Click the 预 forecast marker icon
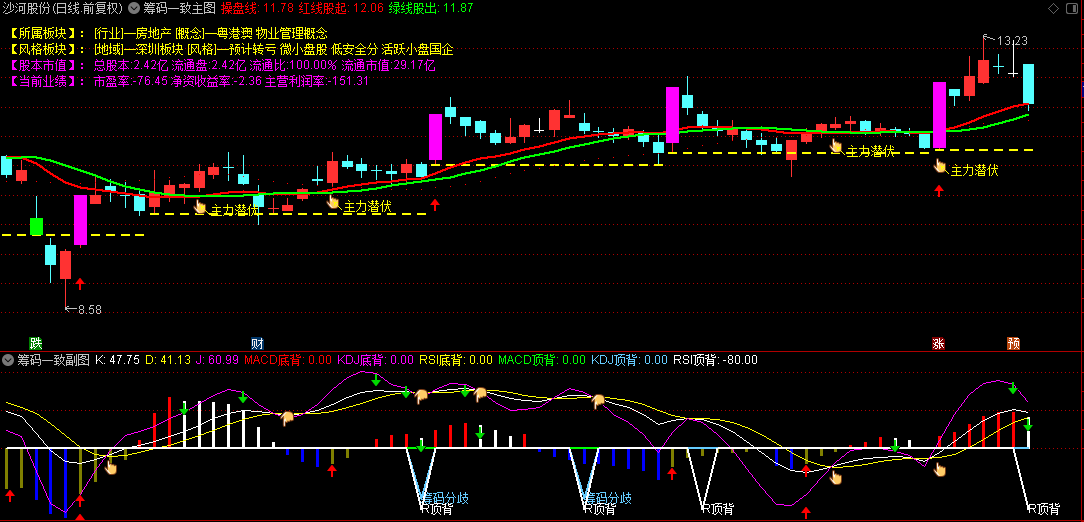This screenshot has width=1084, height=522. 1014,343
